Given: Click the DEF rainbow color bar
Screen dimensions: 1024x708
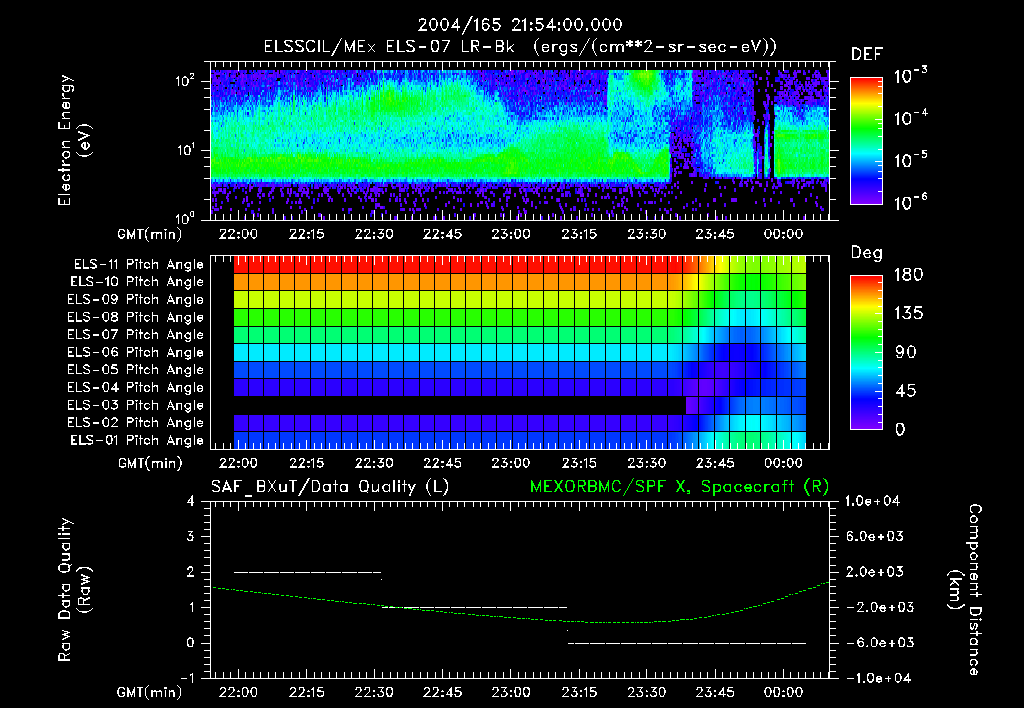Looking at the screenshot, I should tap(866, 141).
